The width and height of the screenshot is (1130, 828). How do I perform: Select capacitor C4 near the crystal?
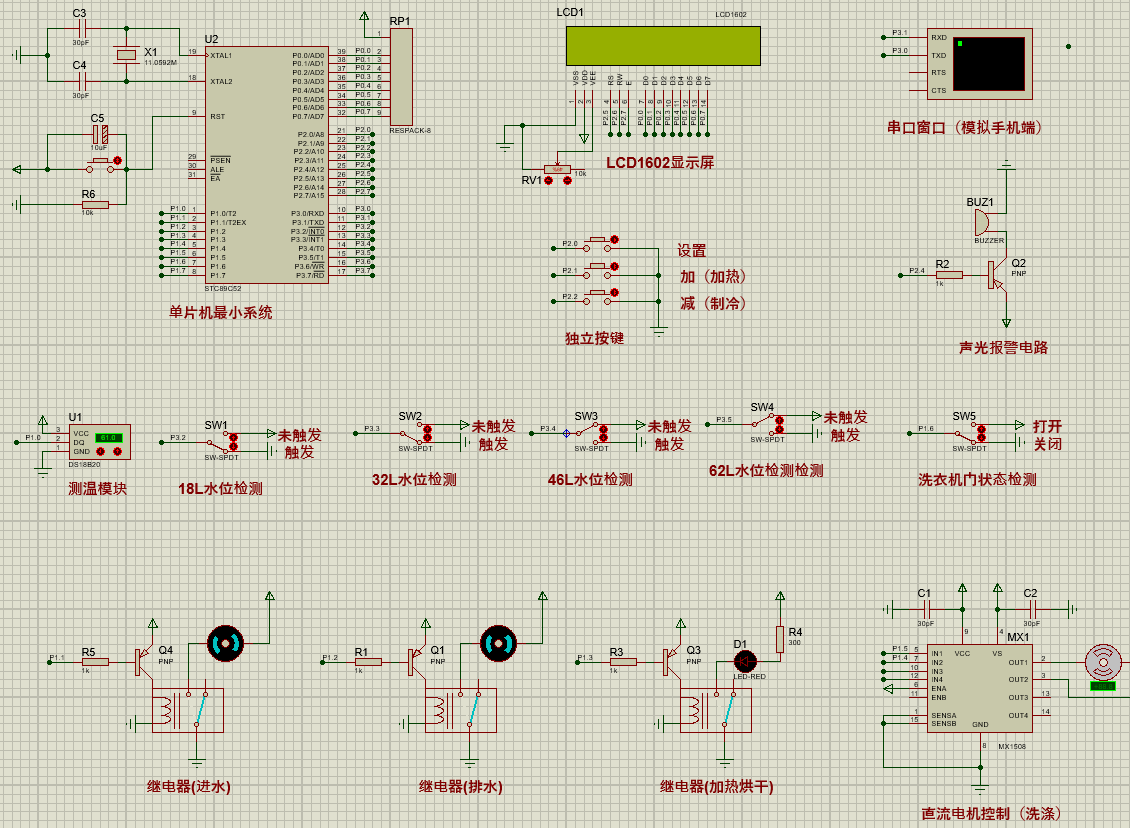coord(80,81)
